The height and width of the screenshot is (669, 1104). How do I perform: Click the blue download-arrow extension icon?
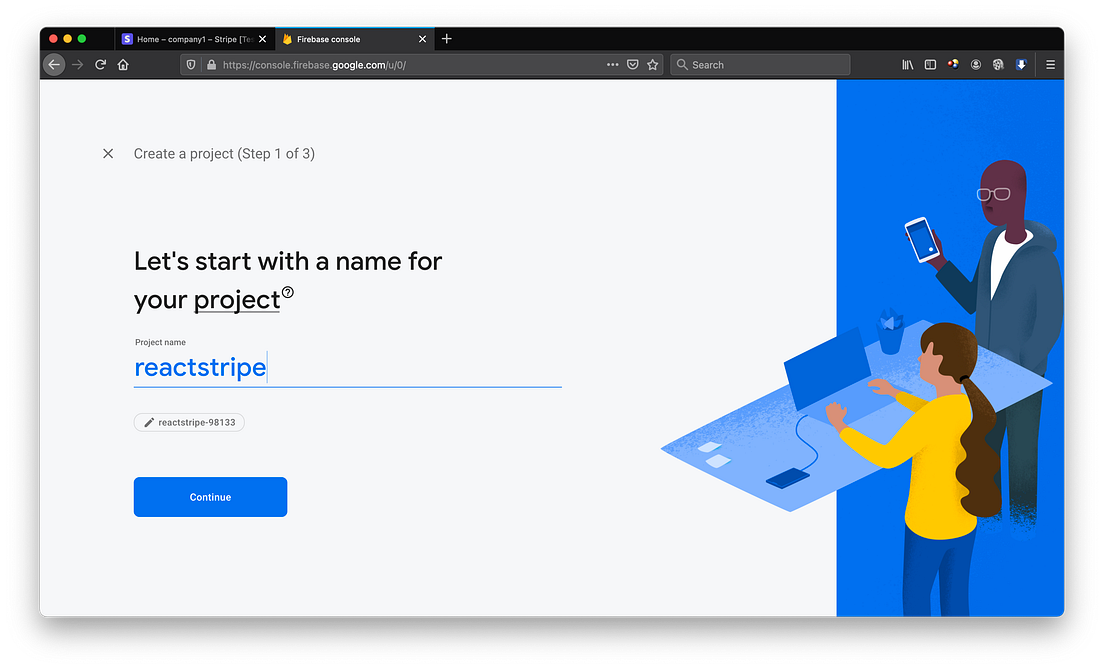[1021, 64]
